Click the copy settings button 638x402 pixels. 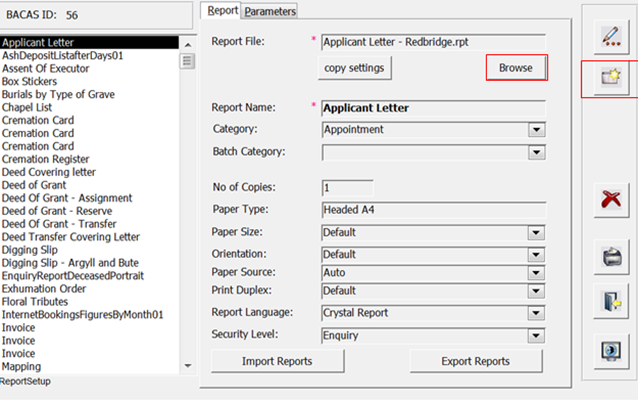354,68
